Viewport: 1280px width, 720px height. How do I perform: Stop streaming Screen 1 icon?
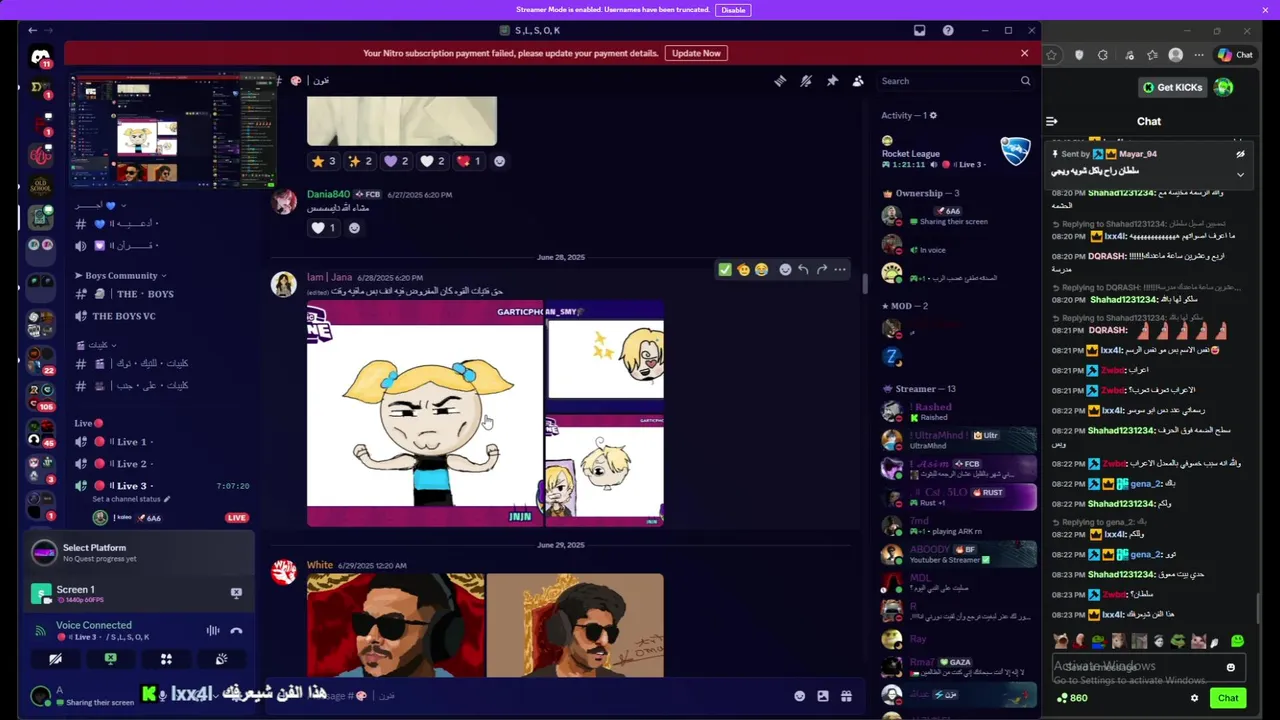[236, 593]
